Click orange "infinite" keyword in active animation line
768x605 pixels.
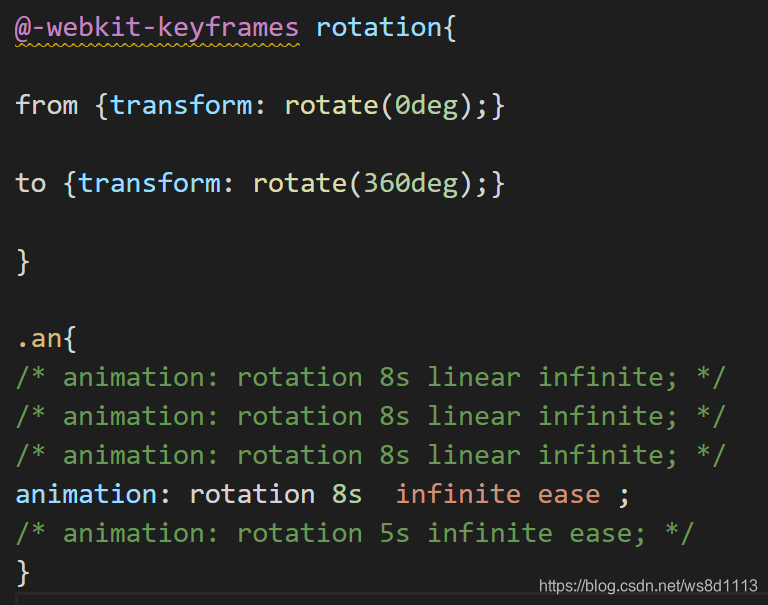coord(458,494)
